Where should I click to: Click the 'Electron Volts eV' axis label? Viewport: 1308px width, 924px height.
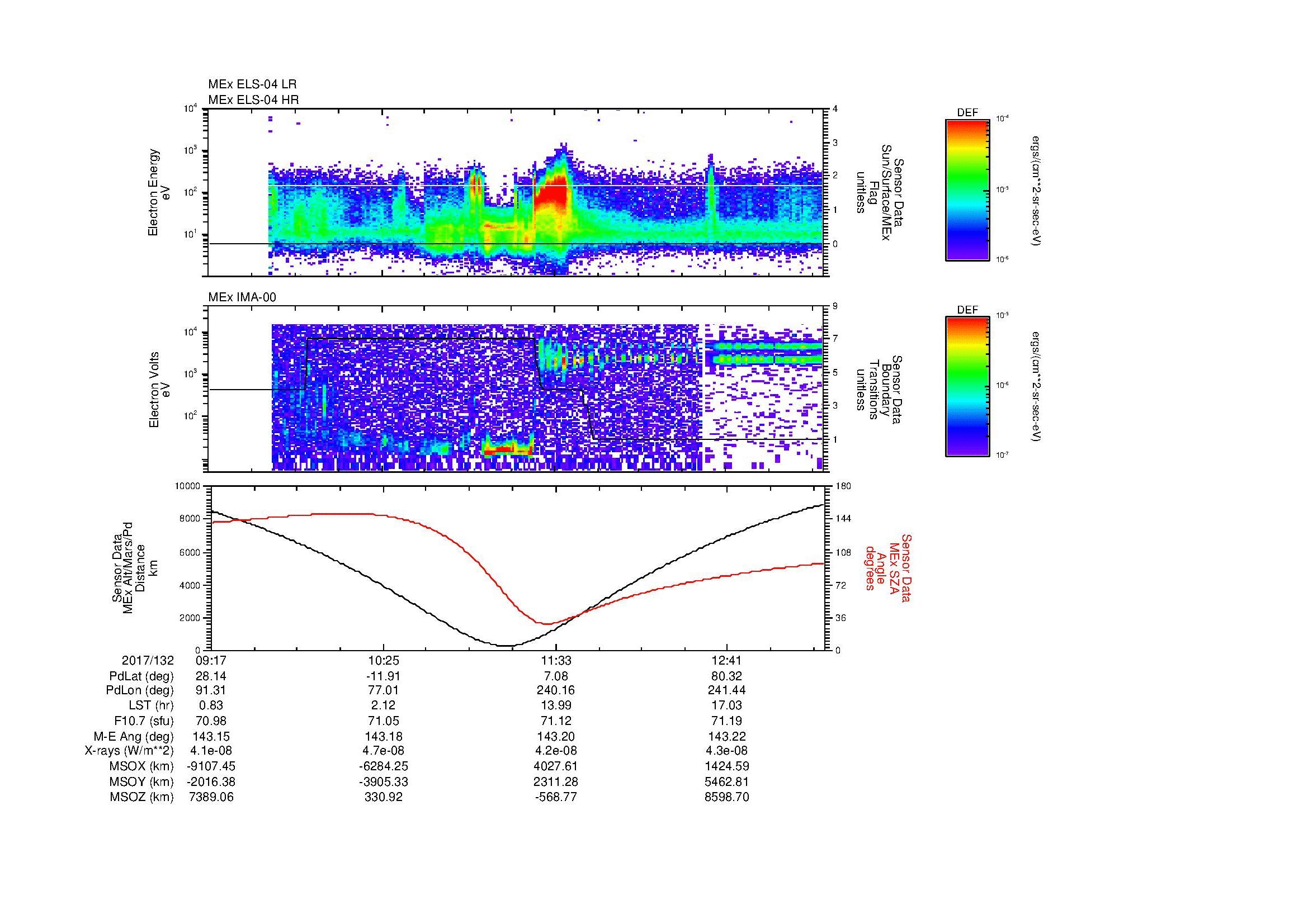pyautogui.click(x=159, y=390)
